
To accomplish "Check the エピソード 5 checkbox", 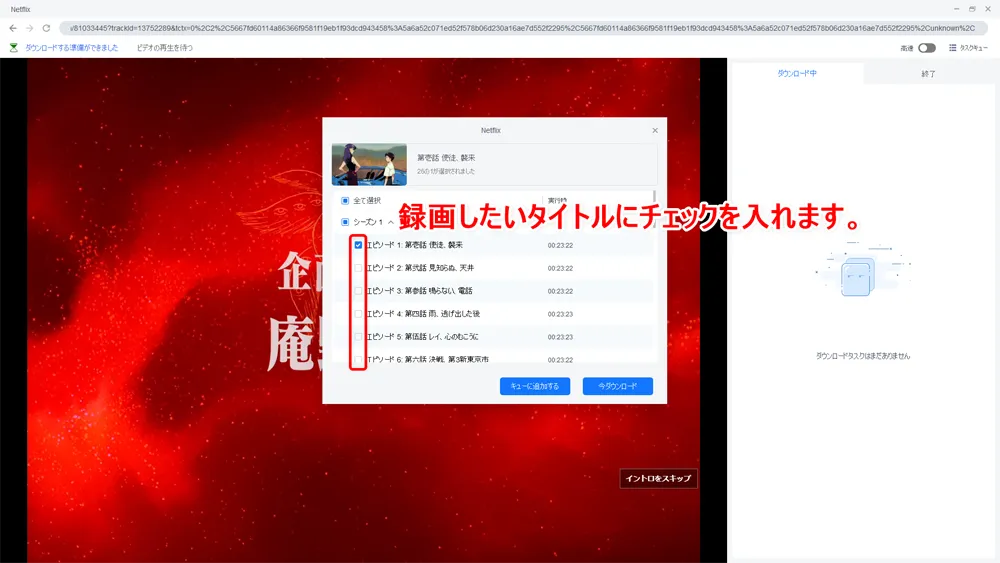I will coord(358,337).
